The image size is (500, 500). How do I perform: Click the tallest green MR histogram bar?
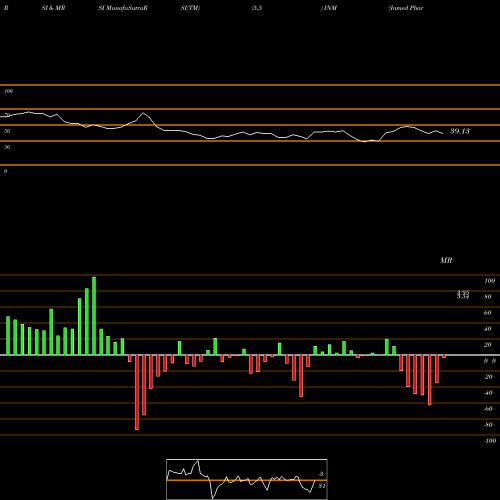point(94,316)
